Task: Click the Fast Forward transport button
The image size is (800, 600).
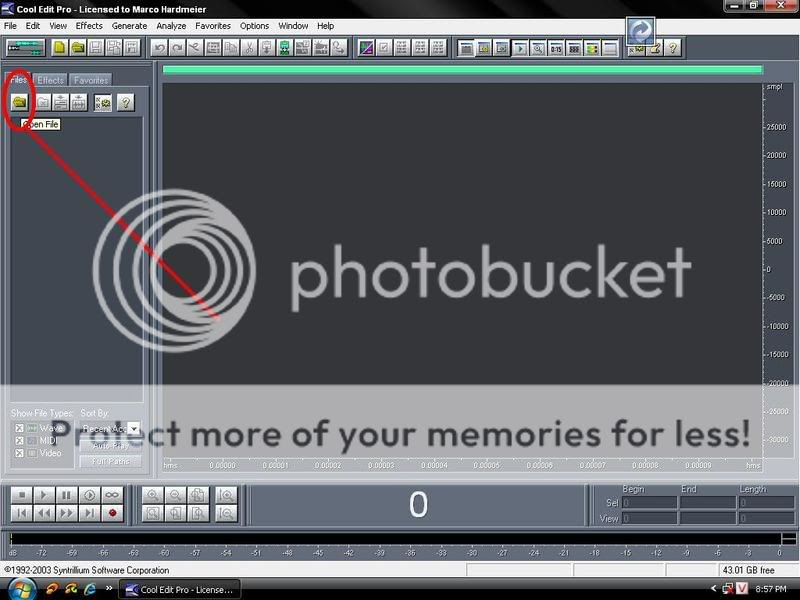Action: click(x=66, y=513)
